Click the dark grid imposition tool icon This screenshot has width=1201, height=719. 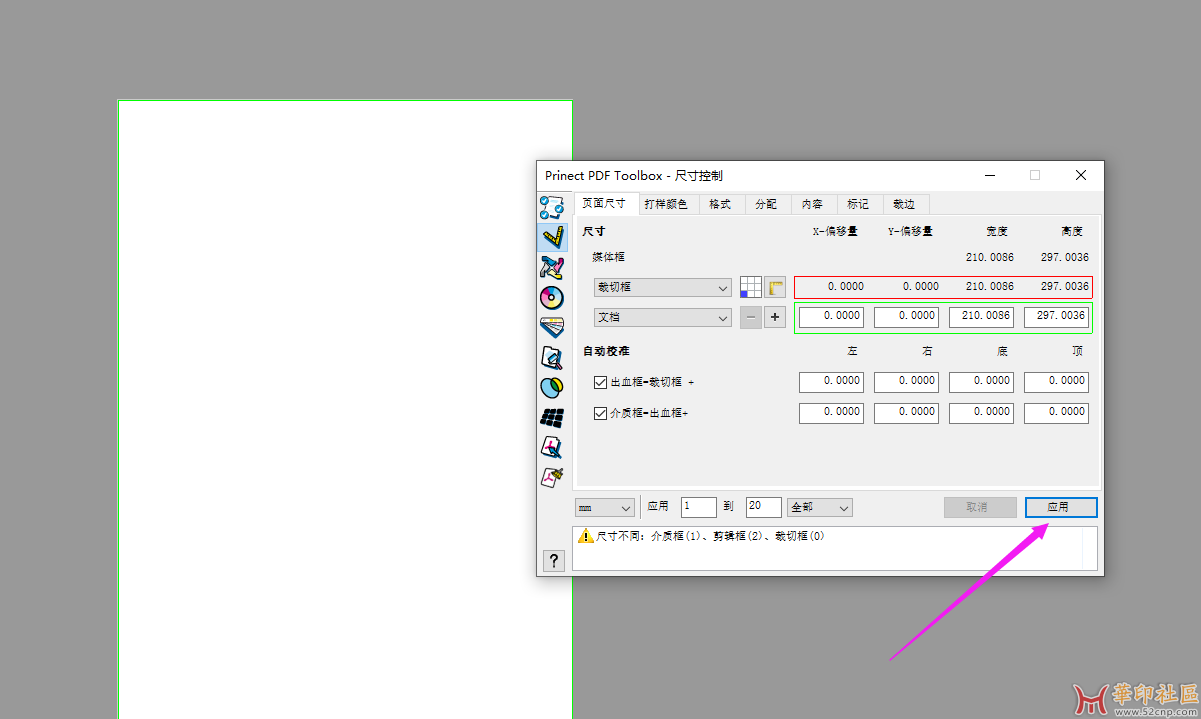pyautogui.click(x=554, y=416)
